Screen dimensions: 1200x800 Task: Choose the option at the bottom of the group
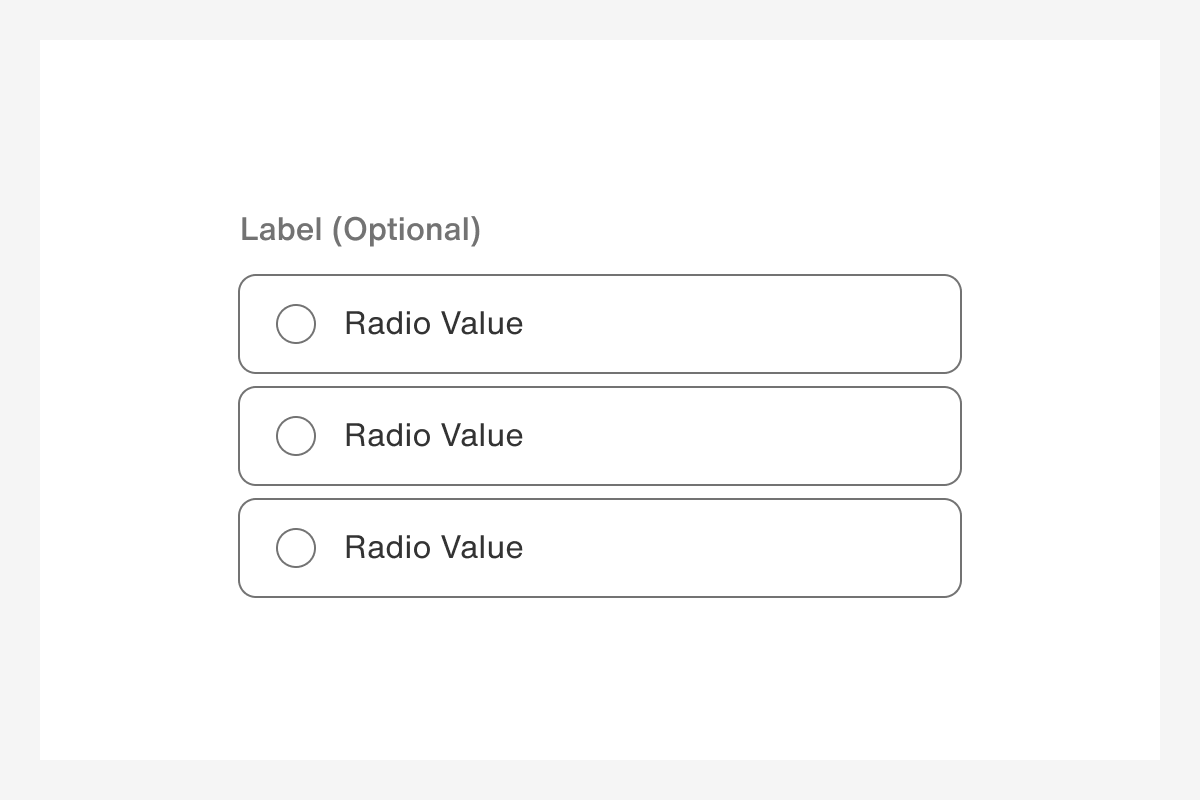point(600,548)
